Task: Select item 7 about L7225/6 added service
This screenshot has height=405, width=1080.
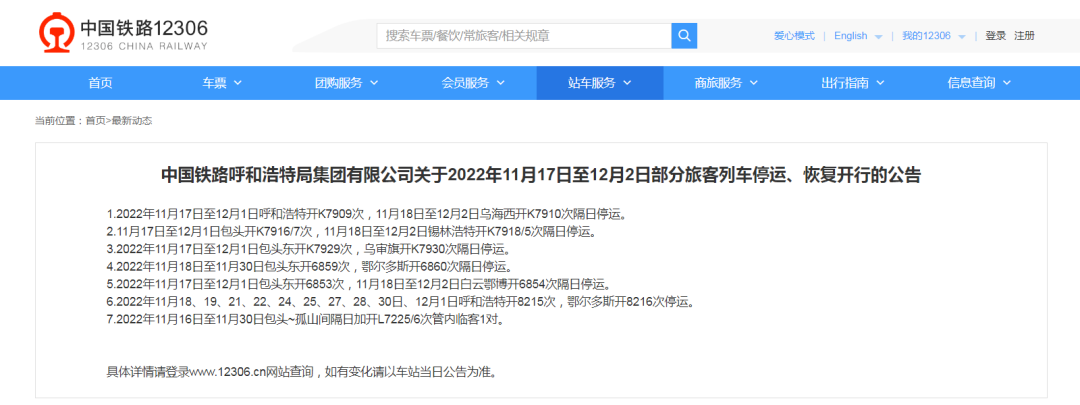Action: coord(309,320)
